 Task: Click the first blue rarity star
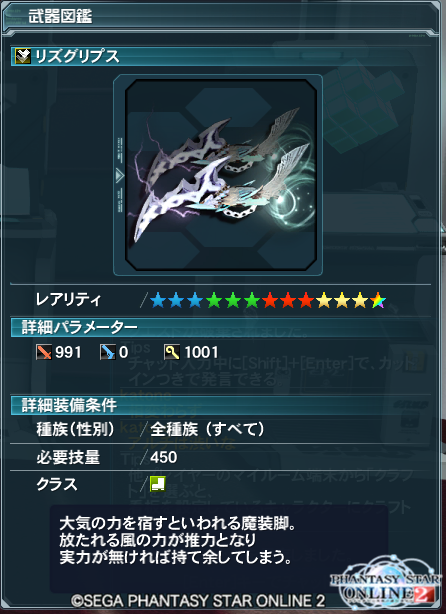click(158, 301)
